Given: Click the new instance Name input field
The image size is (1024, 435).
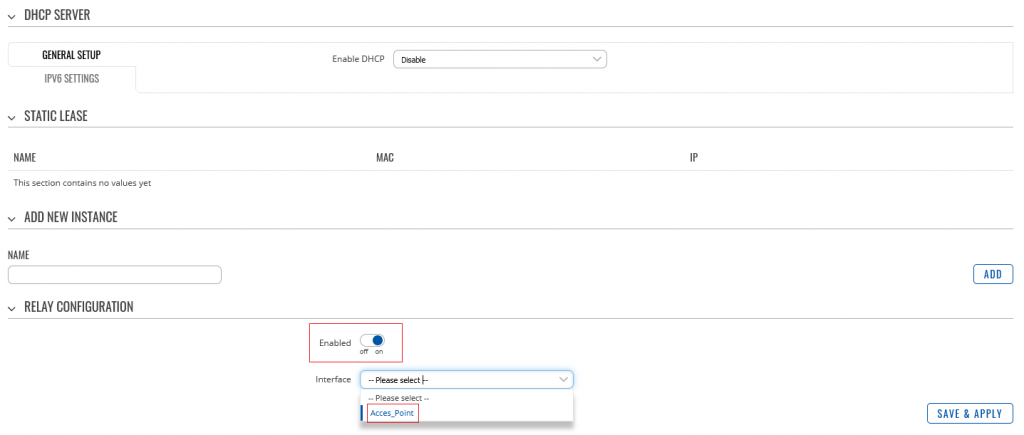Looking at the screenshot, I should 114,274.
